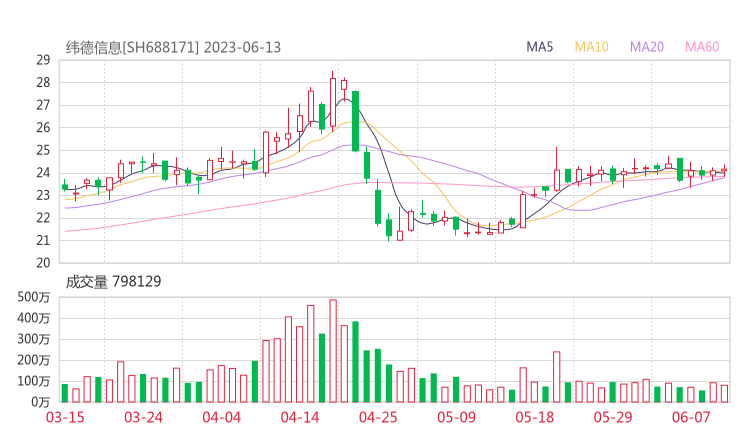Click the 05-18 date axis label
This screenshot has height=440, width=740.
535,417
